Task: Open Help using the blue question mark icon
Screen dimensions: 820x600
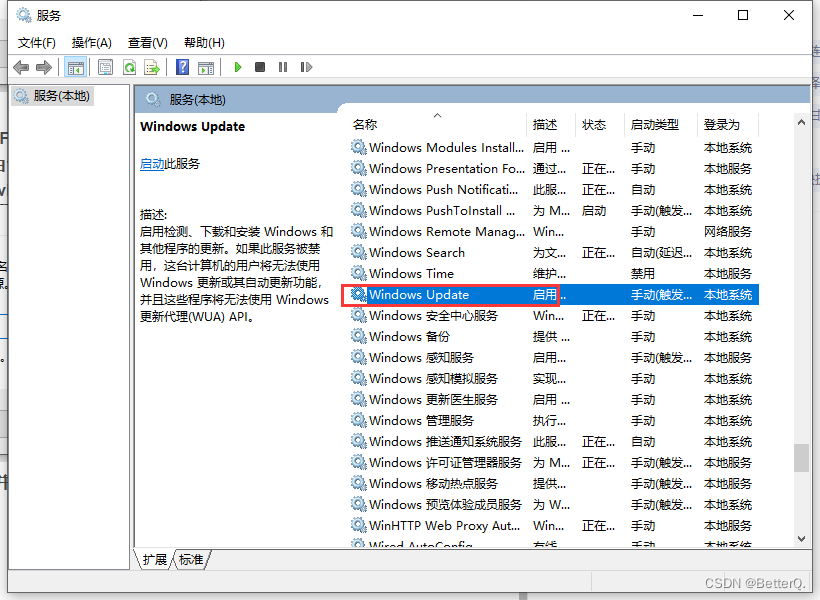Action: click(x=181, y=67)
